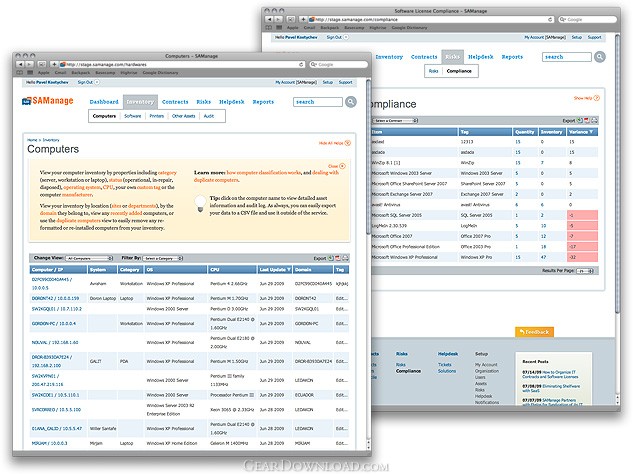Click Safari back arrow in the Computers window
Viewport: 633px width, 474px height.
pyautogui.click(x=21, y=64)
